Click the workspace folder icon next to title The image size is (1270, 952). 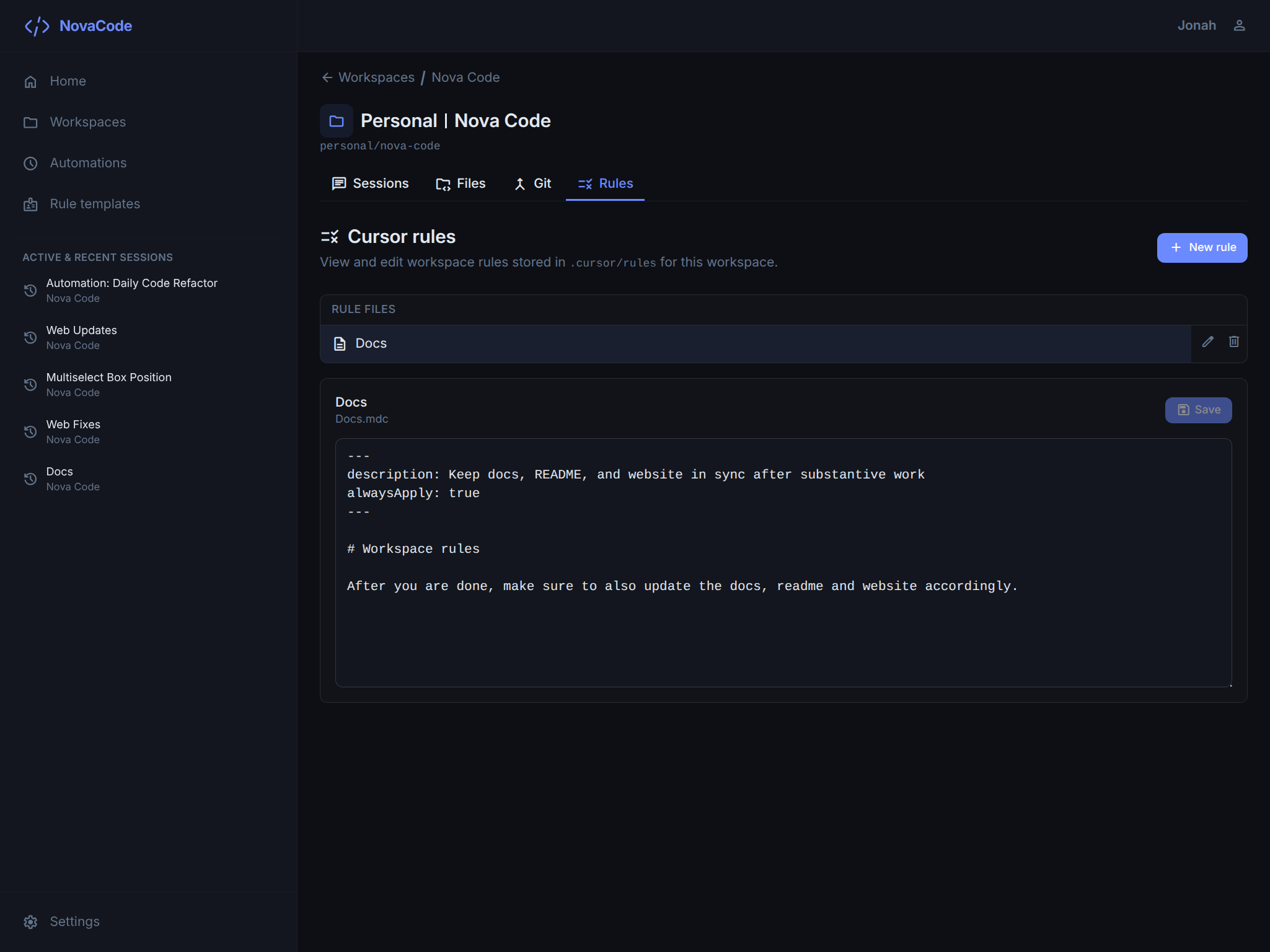pos(337,121)
